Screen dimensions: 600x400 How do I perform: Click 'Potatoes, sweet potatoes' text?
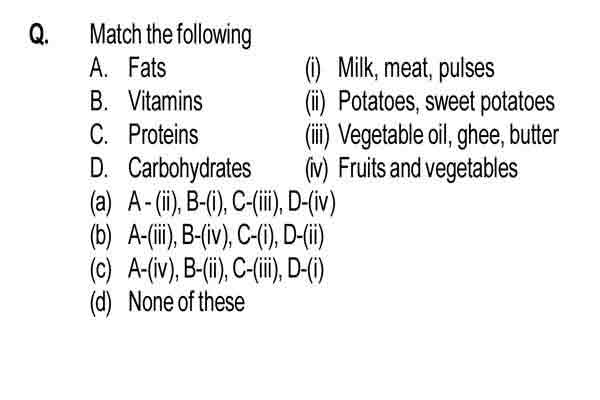[x=447, y=101]
